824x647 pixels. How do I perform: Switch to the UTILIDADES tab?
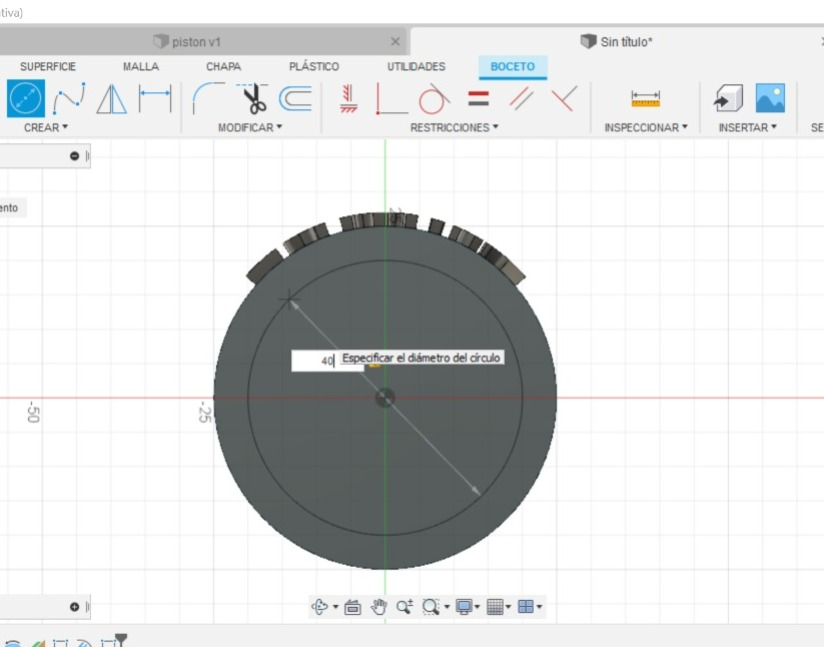pos(416,67)
